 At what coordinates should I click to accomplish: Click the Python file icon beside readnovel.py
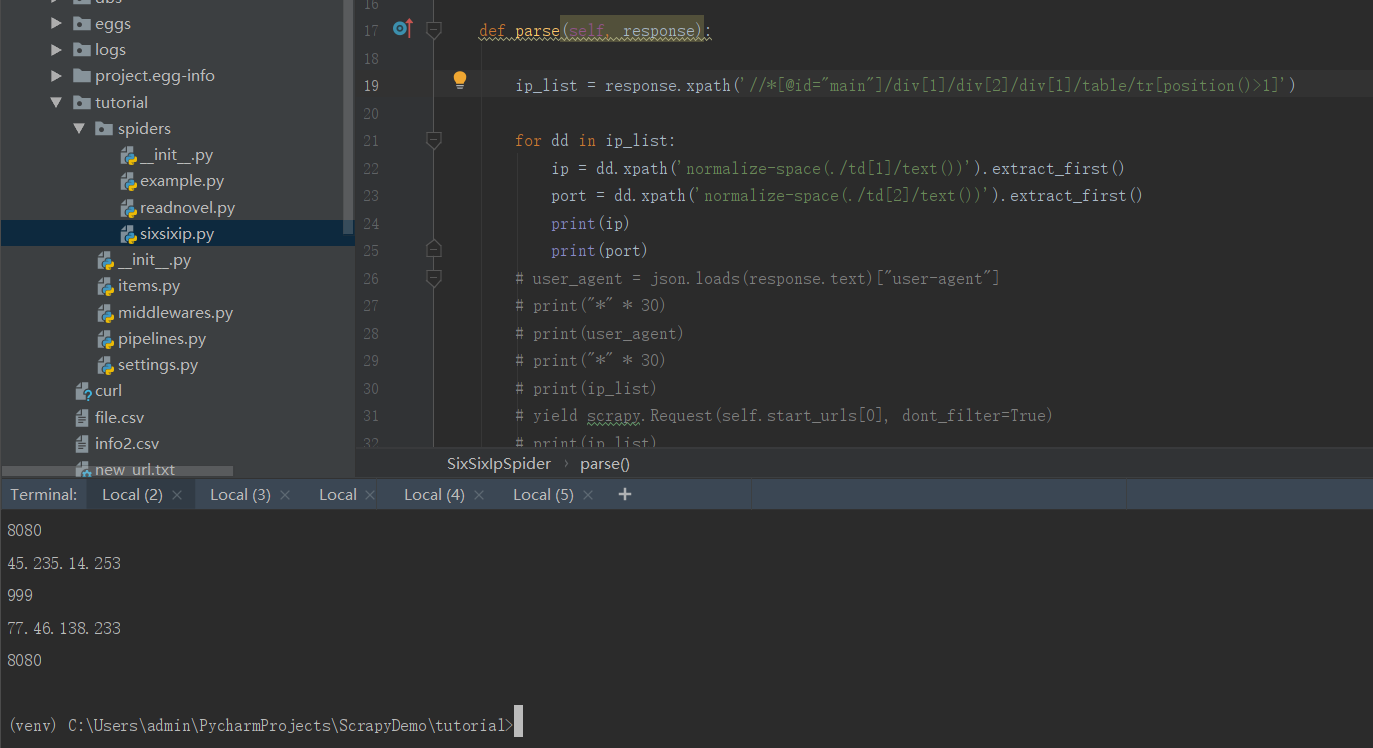[x=128, y=208]
